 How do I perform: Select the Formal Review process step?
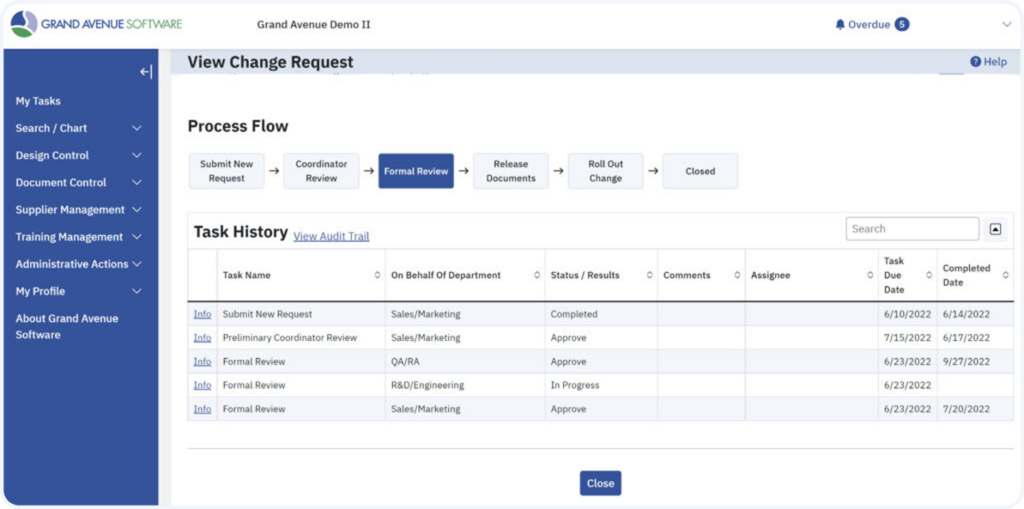click(416, 171)
